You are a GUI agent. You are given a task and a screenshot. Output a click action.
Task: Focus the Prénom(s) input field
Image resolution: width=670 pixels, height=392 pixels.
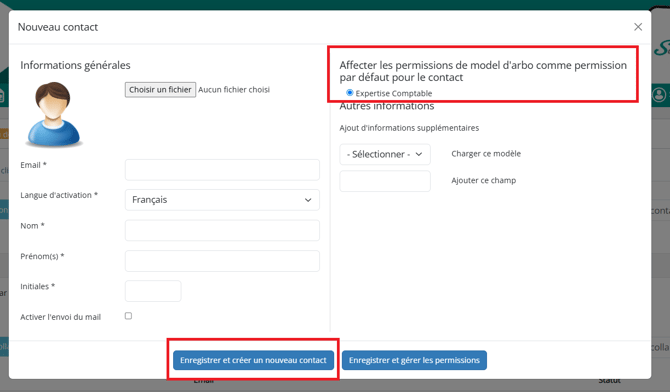[222, 261]
